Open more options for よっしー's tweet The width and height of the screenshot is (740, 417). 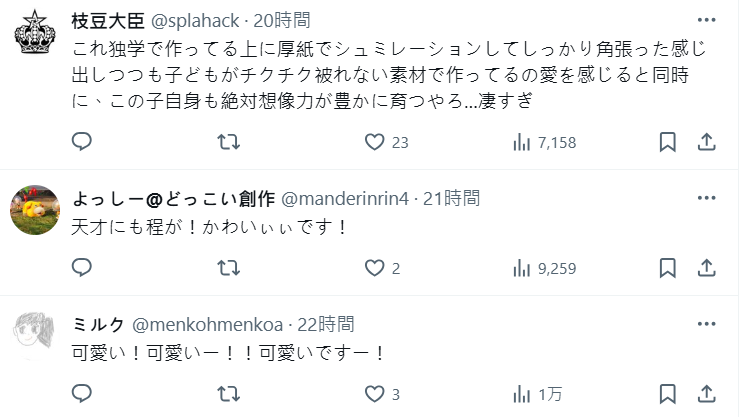[706, 198]
